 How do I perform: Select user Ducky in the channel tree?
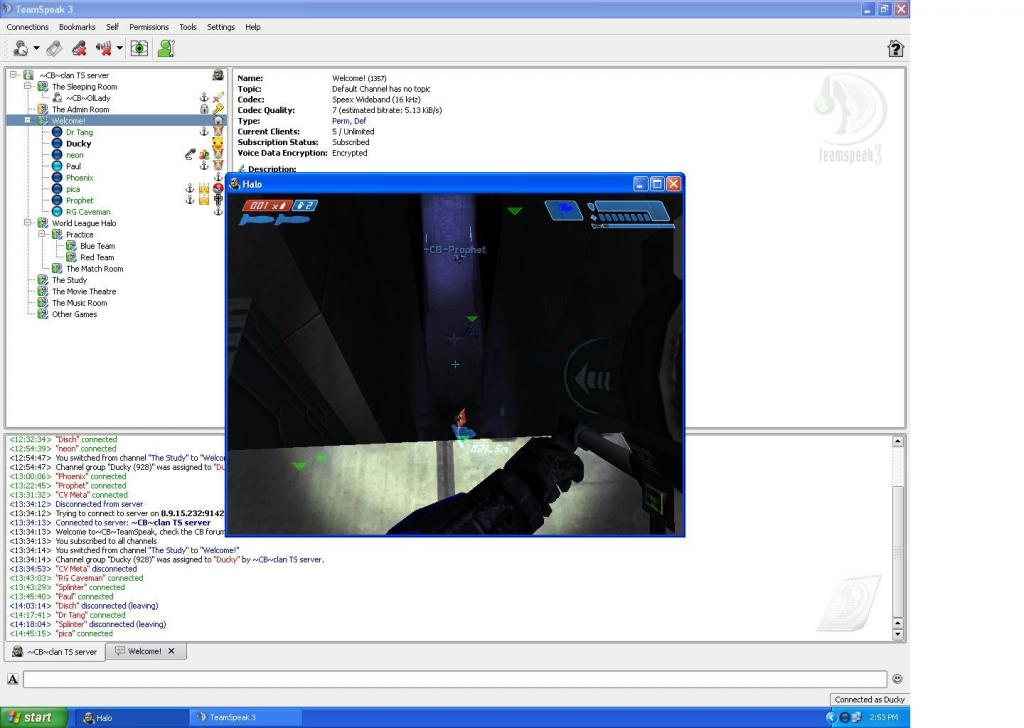coord(78,144)
